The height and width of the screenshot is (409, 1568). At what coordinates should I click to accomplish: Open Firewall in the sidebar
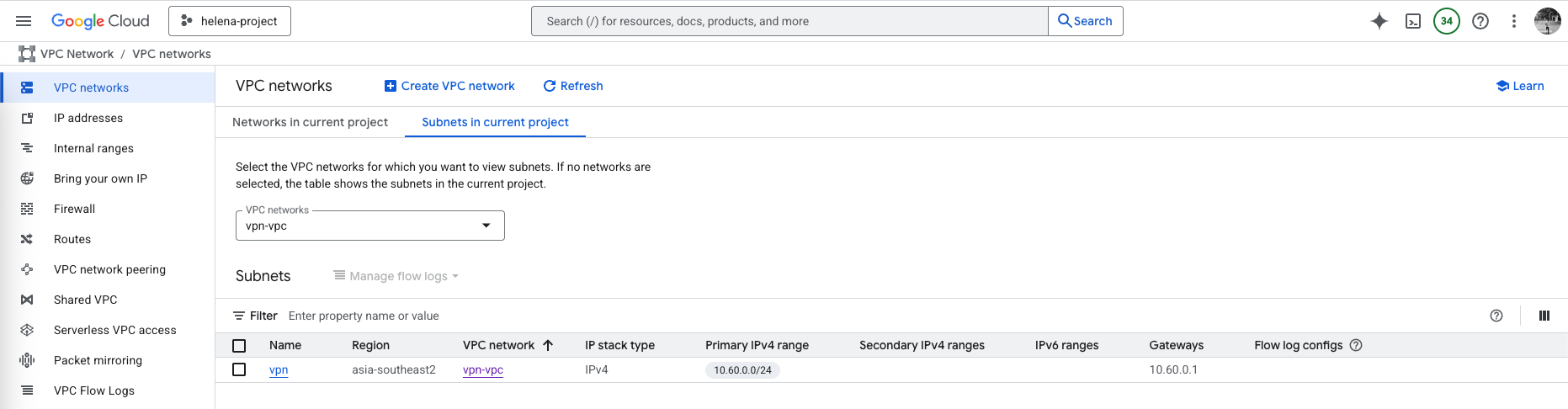tap(74, 209)
